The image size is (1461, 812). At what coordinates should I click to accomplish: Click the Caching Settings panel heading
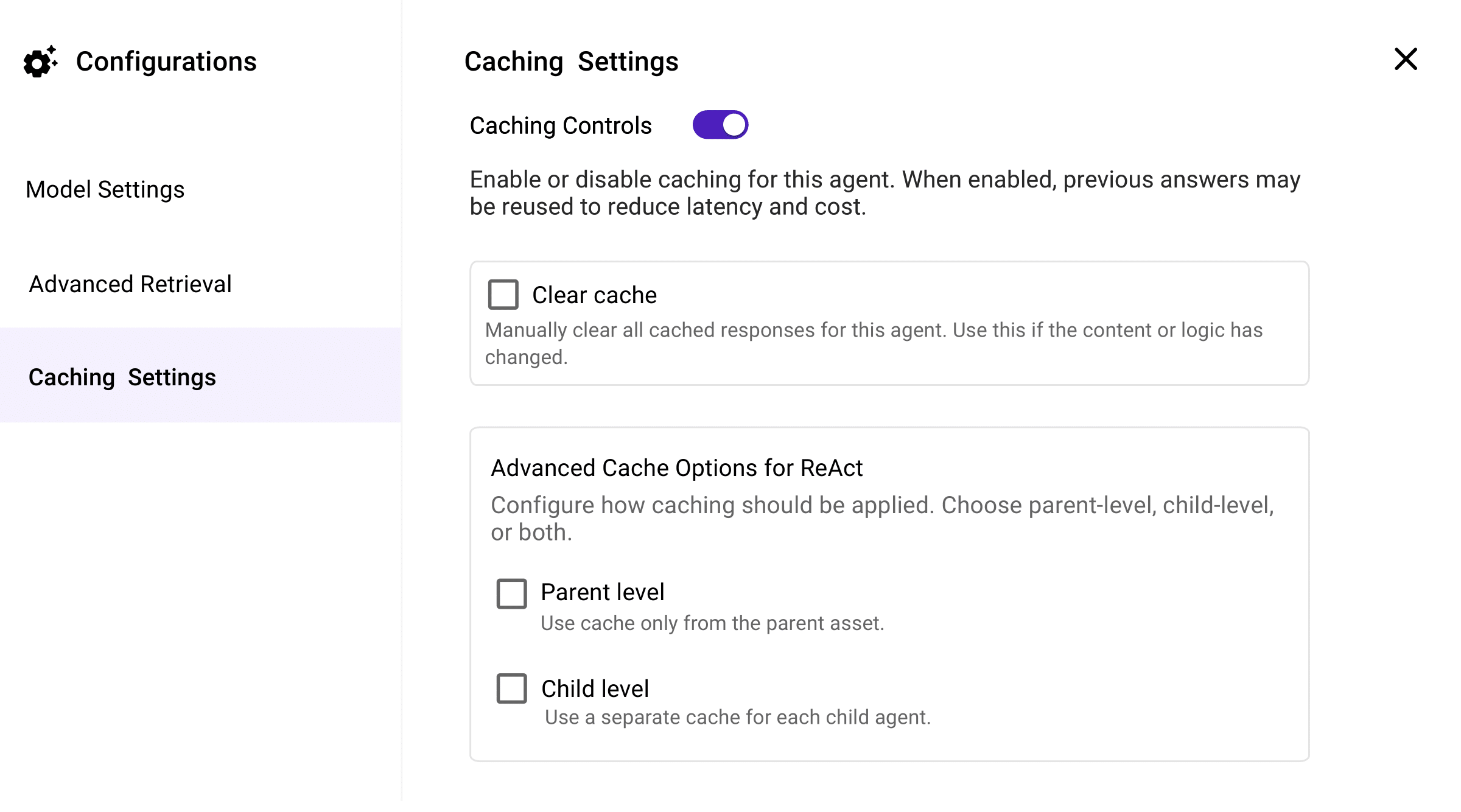click(571, 61)
